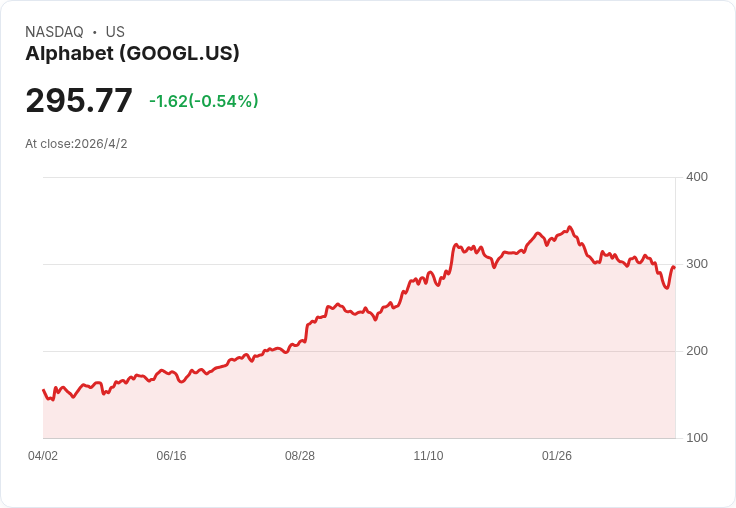
Task: Click the 04/02 date on x-axis
Action: 43,456
